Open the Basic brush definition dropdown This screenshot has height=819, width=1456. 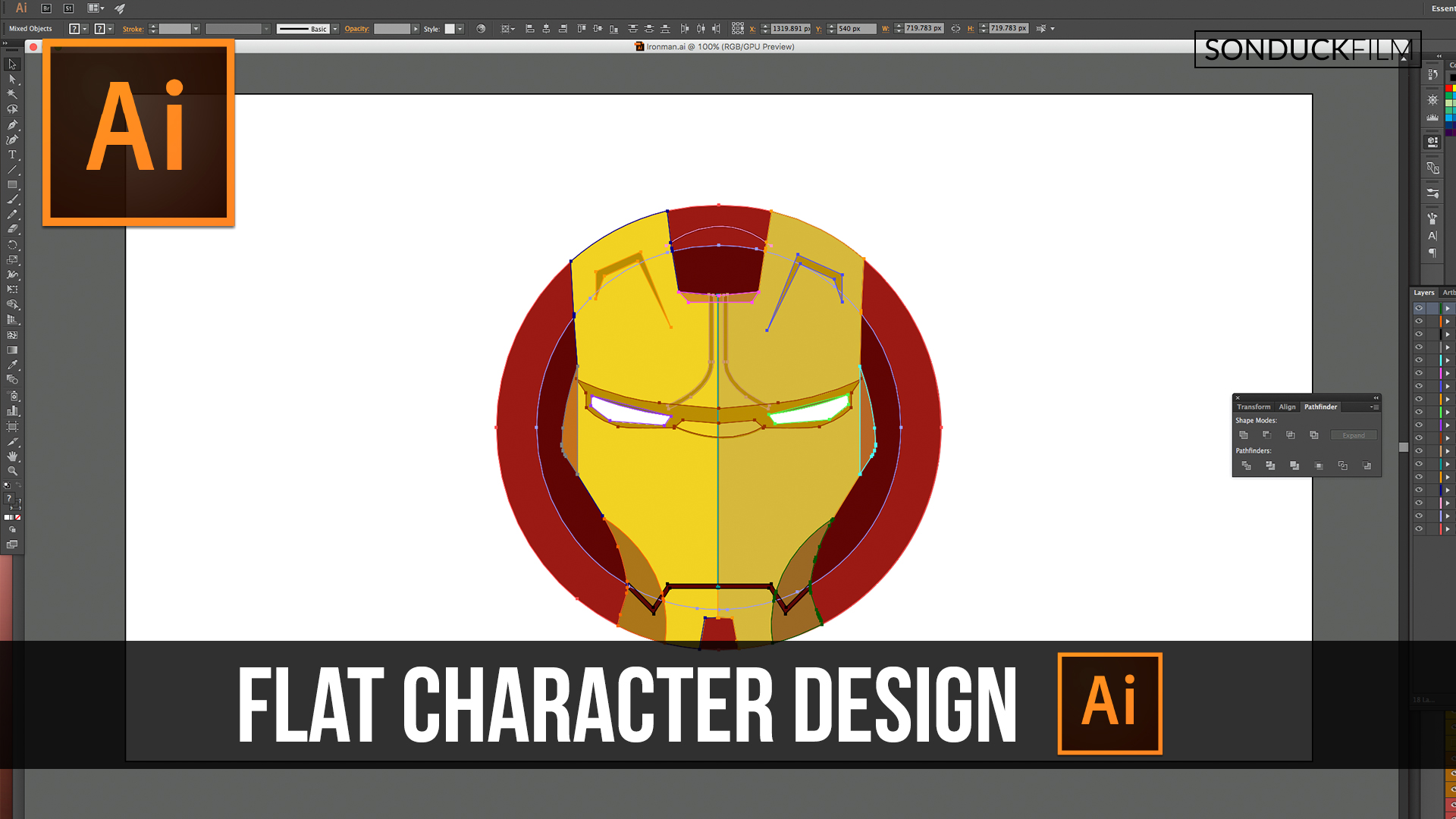335,29
